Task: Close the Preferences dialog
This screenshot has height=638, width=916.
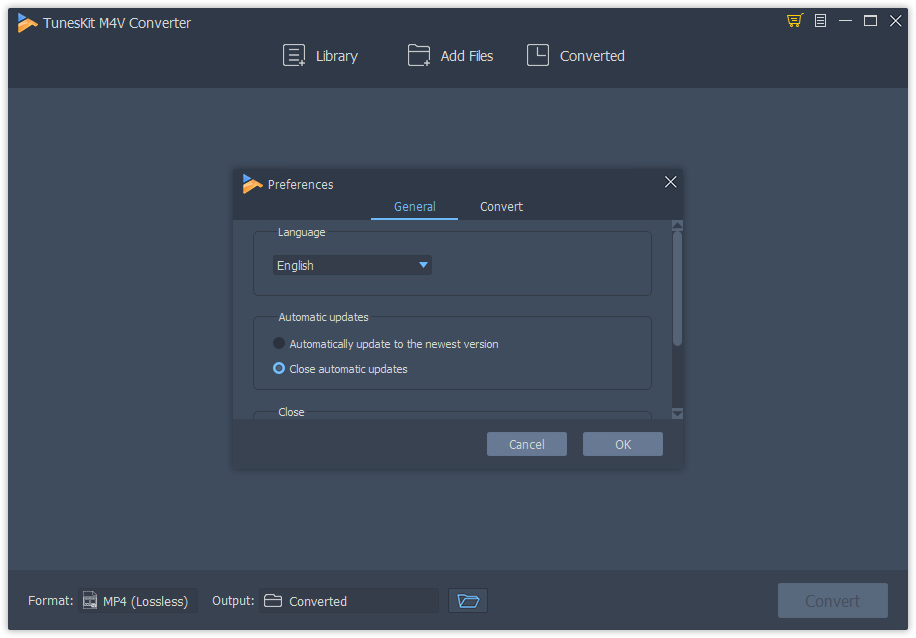Action: (670, 182)
